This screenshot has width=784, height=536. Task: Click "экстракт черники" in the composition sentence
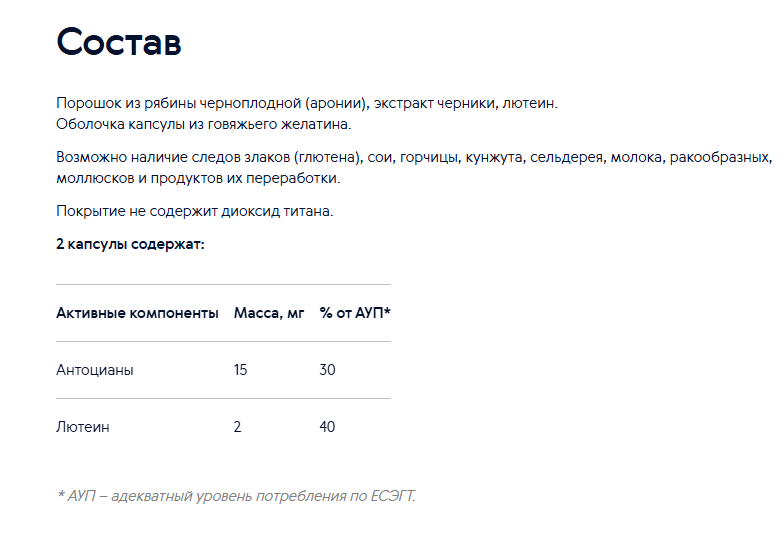coord(435,103)
